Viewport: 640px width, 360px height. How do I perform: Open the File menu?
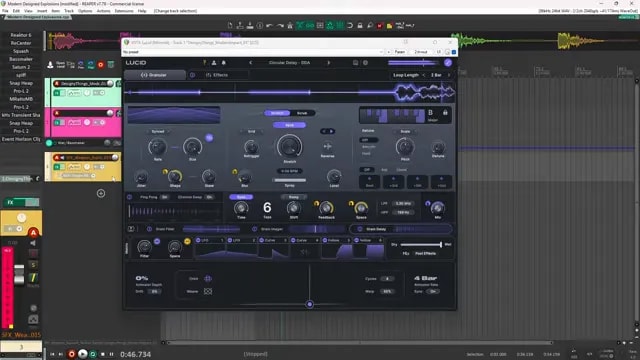(5, 11)
